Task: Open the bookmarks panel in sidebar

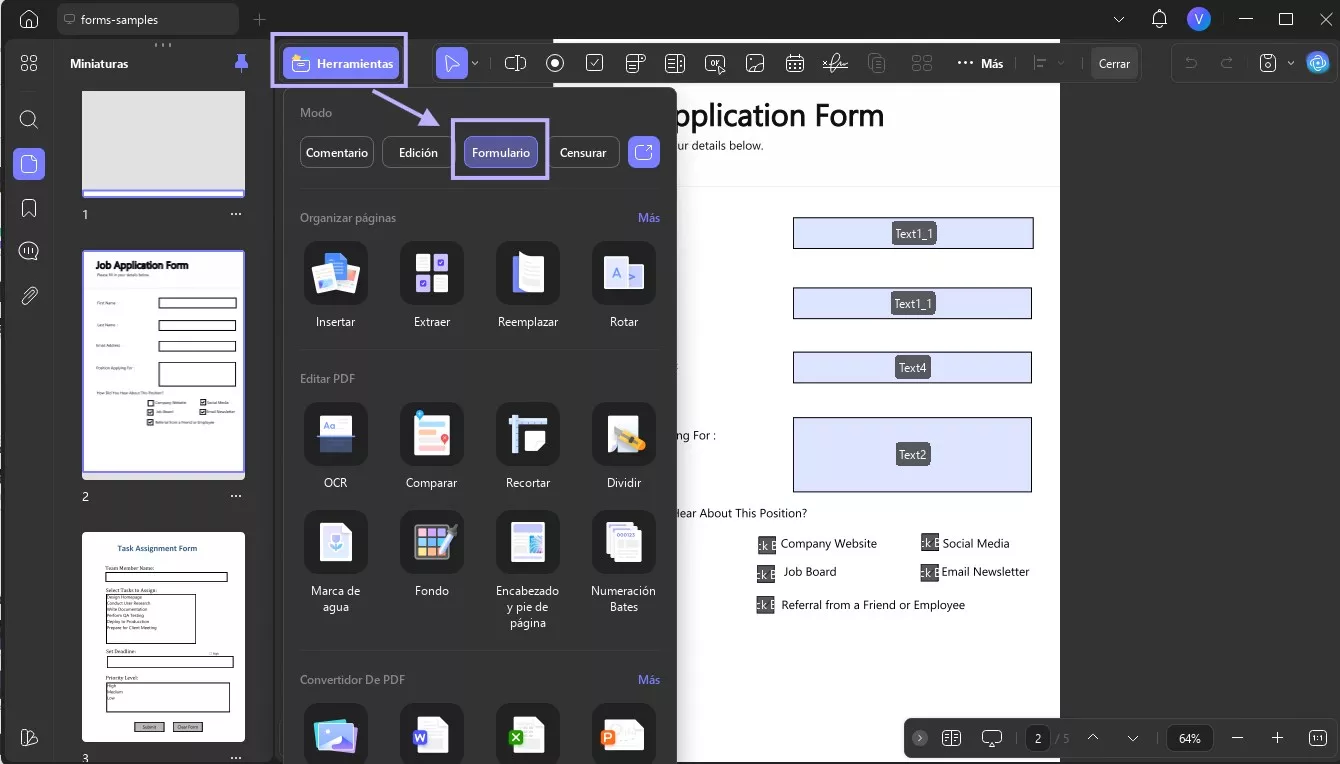Action: (29, 208)
